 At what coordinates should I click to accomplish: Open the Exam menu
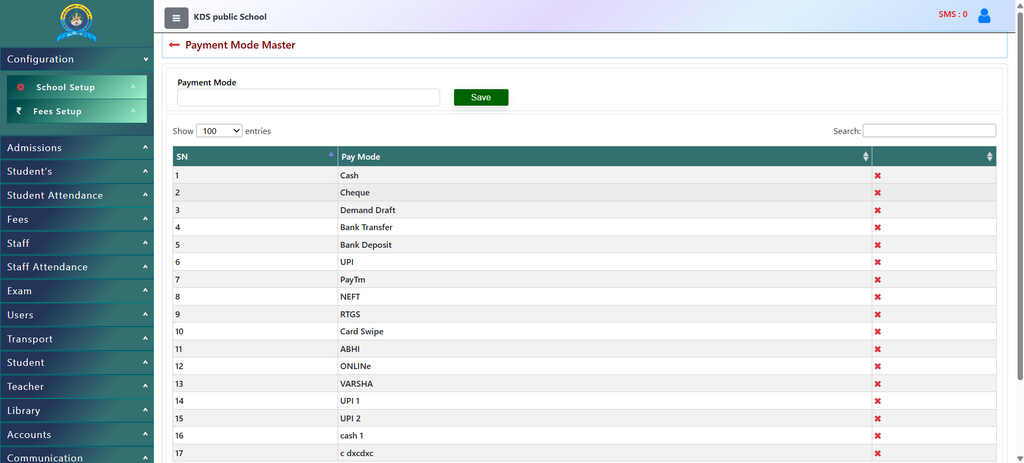[x=76, y=291]
